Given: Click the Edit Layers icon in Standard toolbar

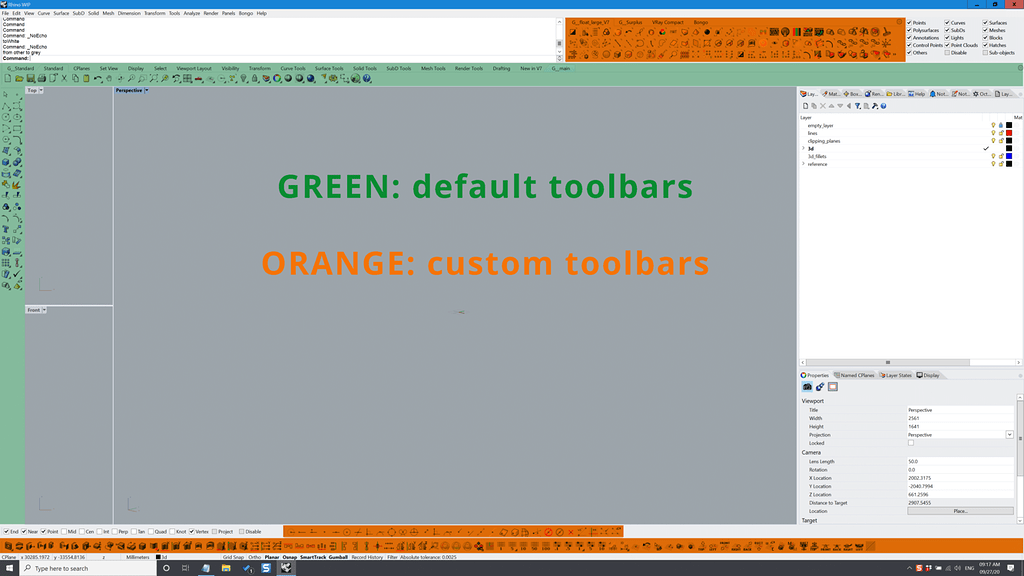Looking at the screenshot, I should 266,78.
